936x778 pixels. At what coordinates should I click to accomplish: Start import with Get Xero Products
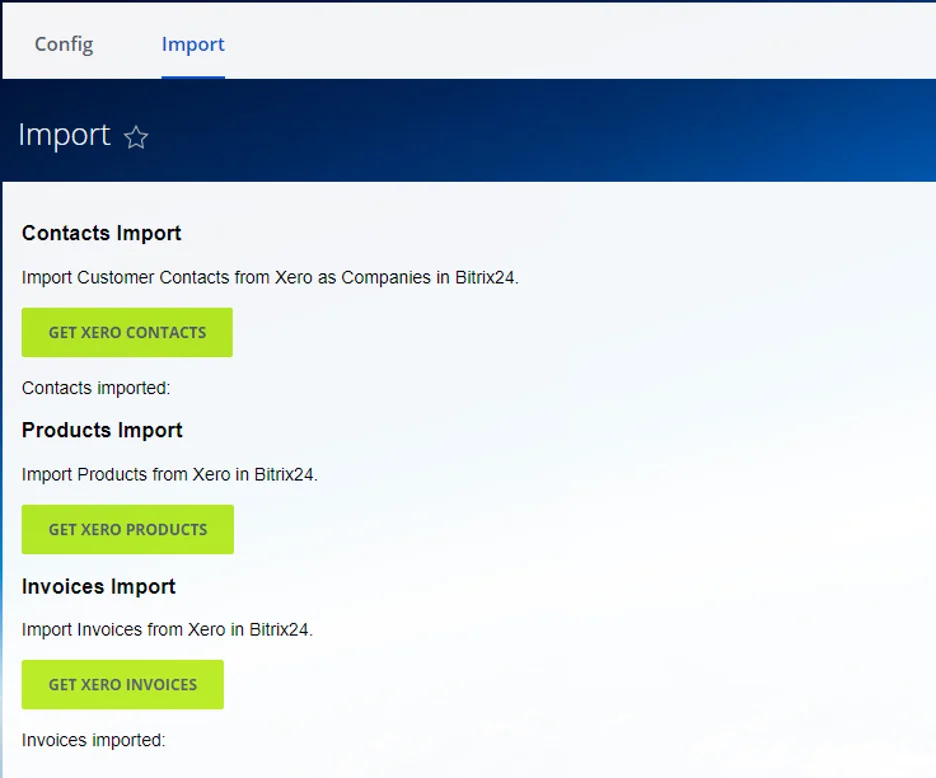pos(127,529)
